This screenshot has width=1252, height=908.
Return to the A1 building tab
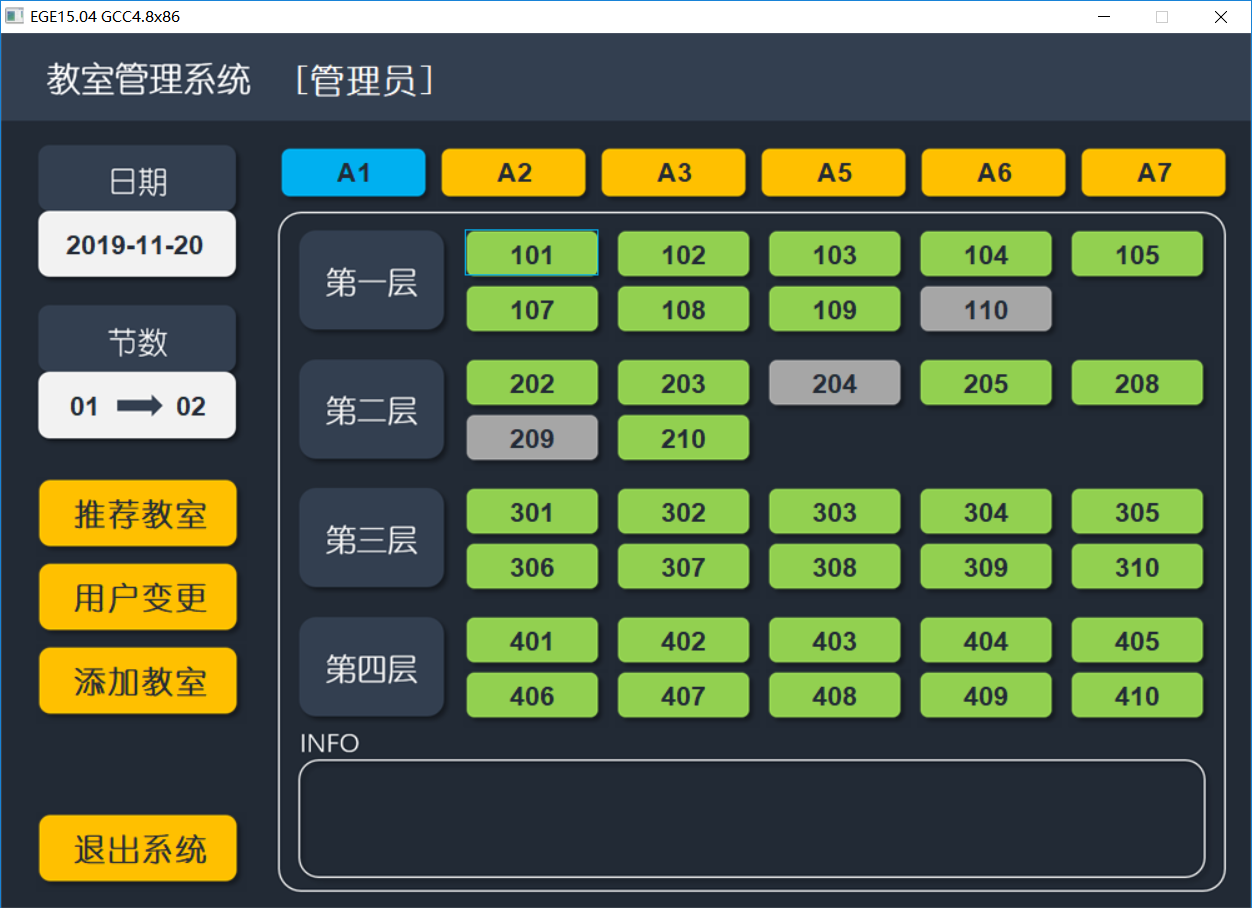(353, 172)
